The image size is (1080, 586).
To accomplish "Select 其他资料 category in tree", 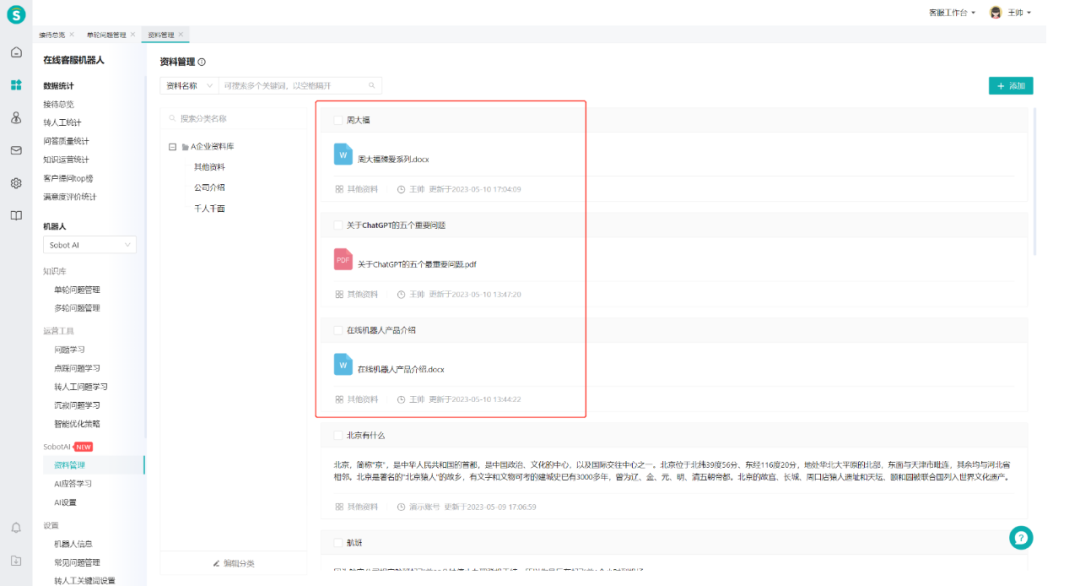I will click(x=209, y=167).
